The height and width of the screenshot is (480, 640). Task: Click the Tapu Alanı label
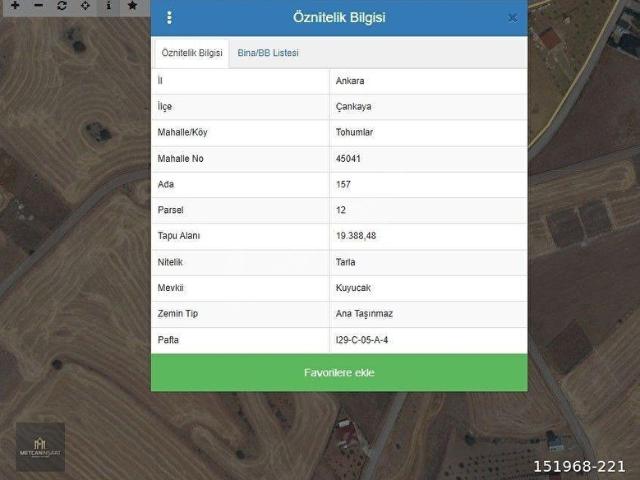click(179, 236)
